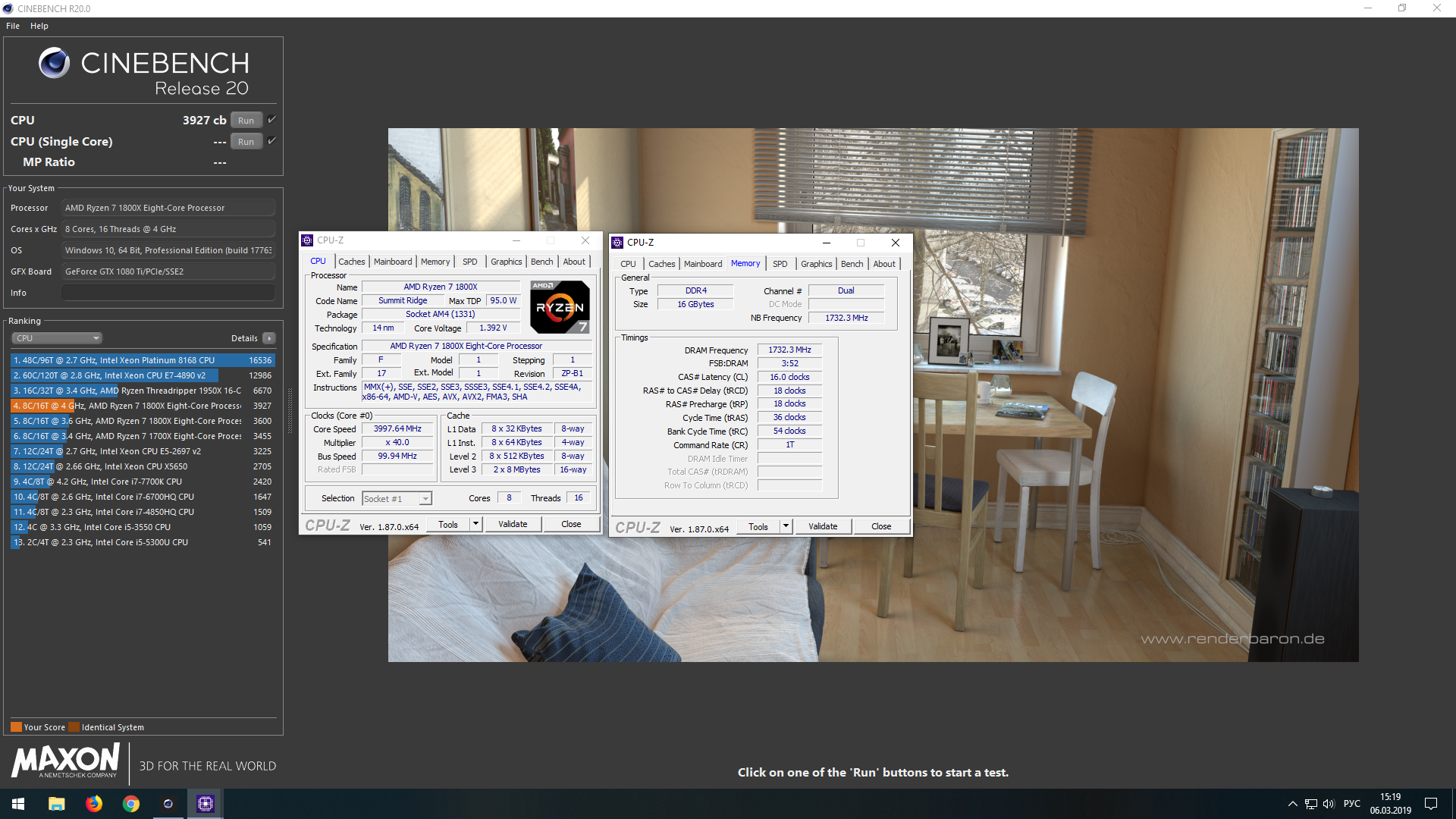This screenshot has width=1456, height=819.
Task: Select Intel Core i5-3550 ranking row
Action: coord(143,527)
